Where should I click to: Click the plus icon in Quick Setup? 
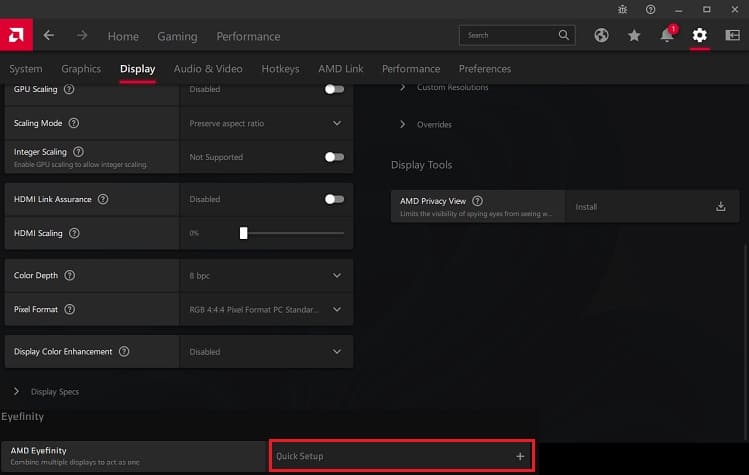520,456
